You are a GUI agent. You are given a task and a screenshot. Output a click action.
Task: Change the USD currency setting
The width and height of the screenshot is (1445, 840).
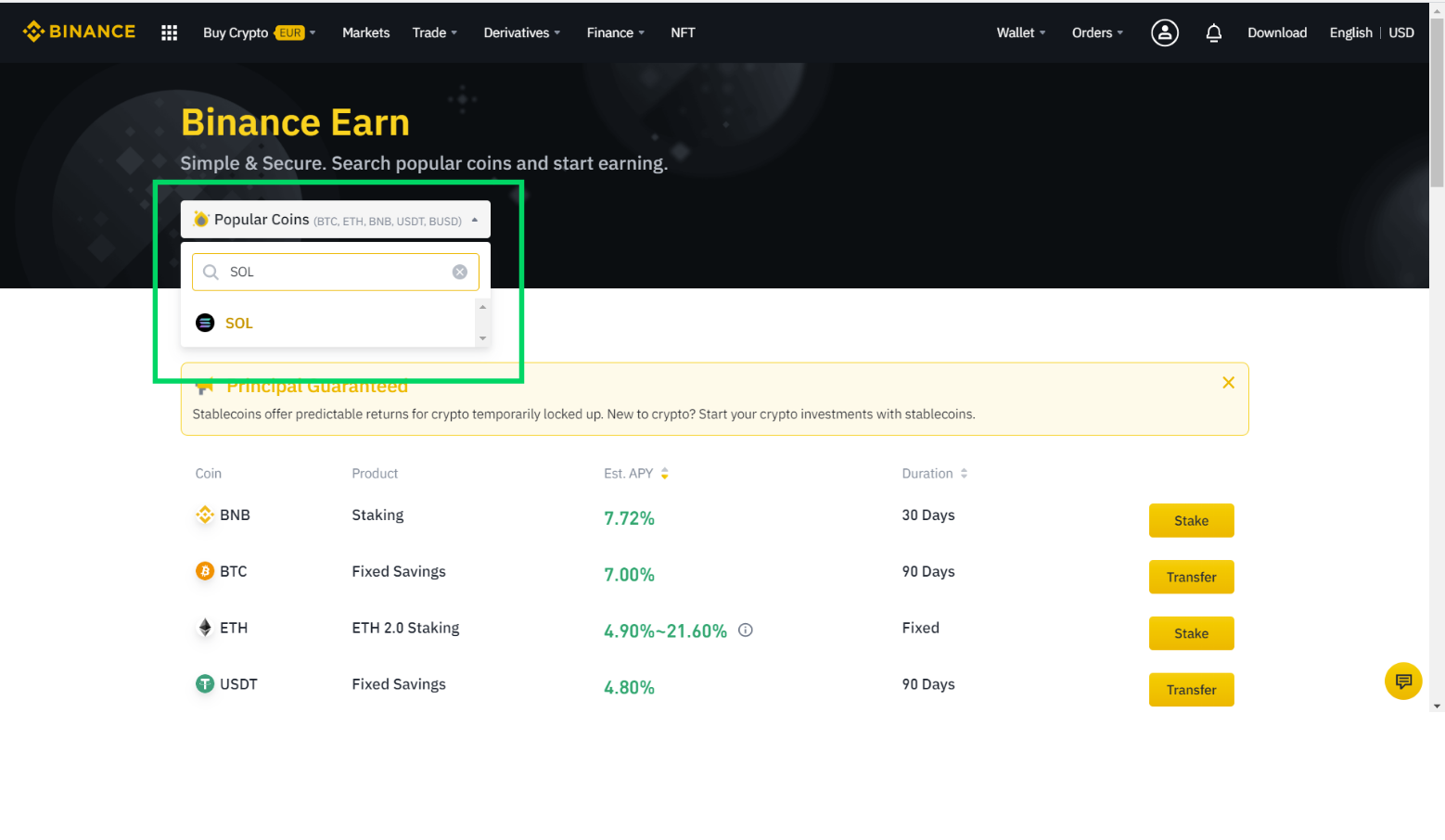[x=1401, y=32]
